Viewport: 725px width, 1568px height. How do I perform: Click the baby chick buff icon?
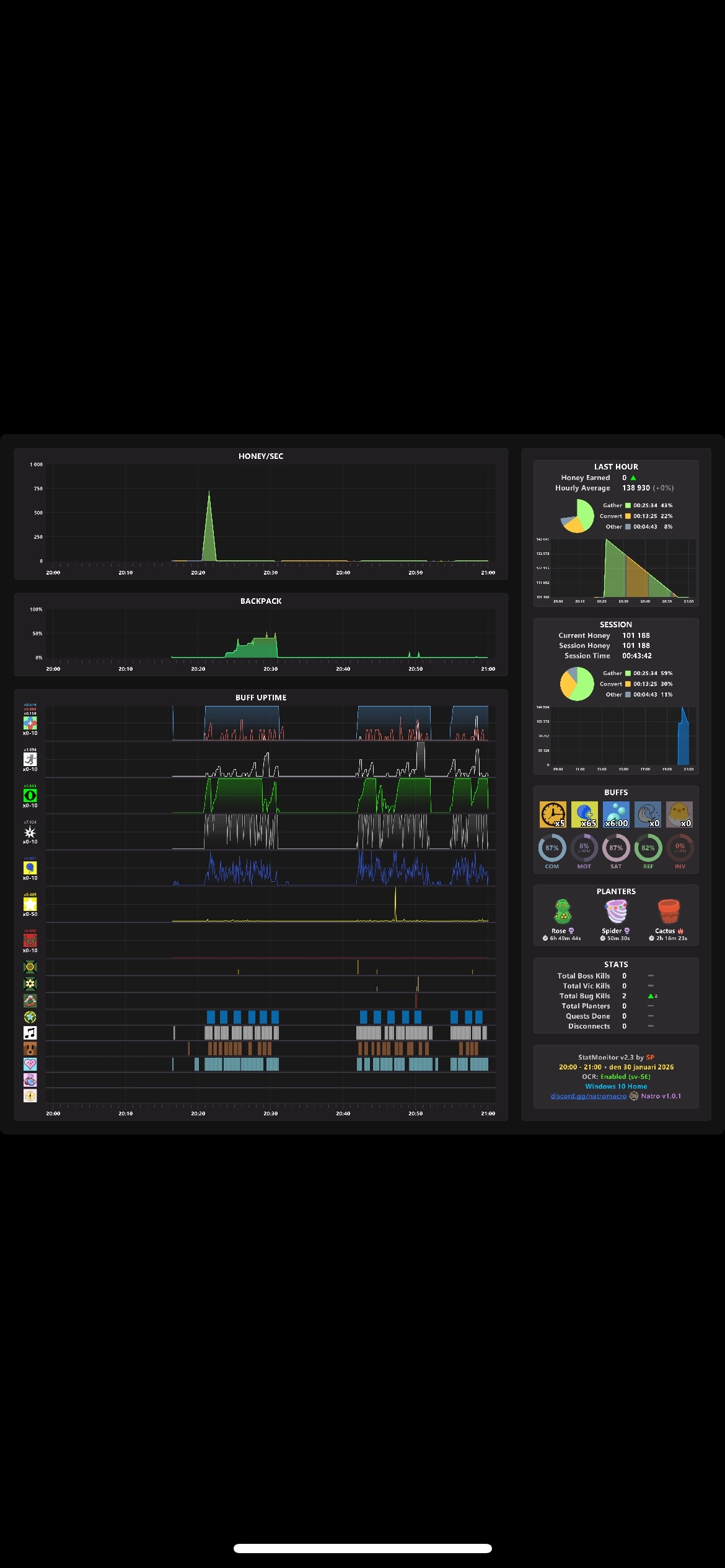pos(679,814)
